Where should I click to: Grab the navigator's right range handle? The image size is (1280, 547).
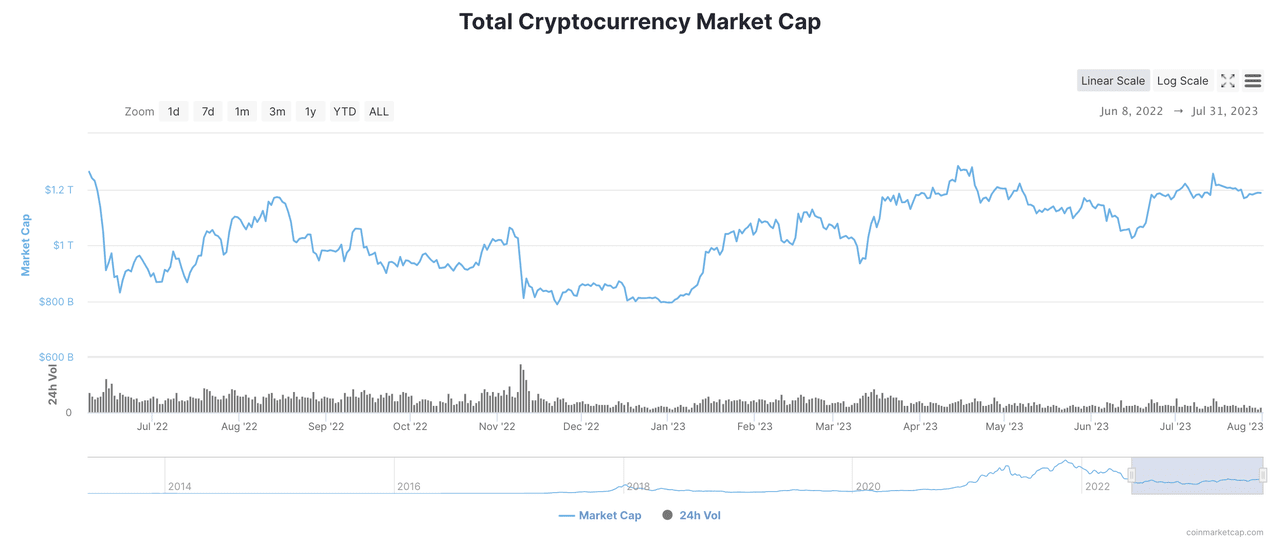pos(1263,475)
